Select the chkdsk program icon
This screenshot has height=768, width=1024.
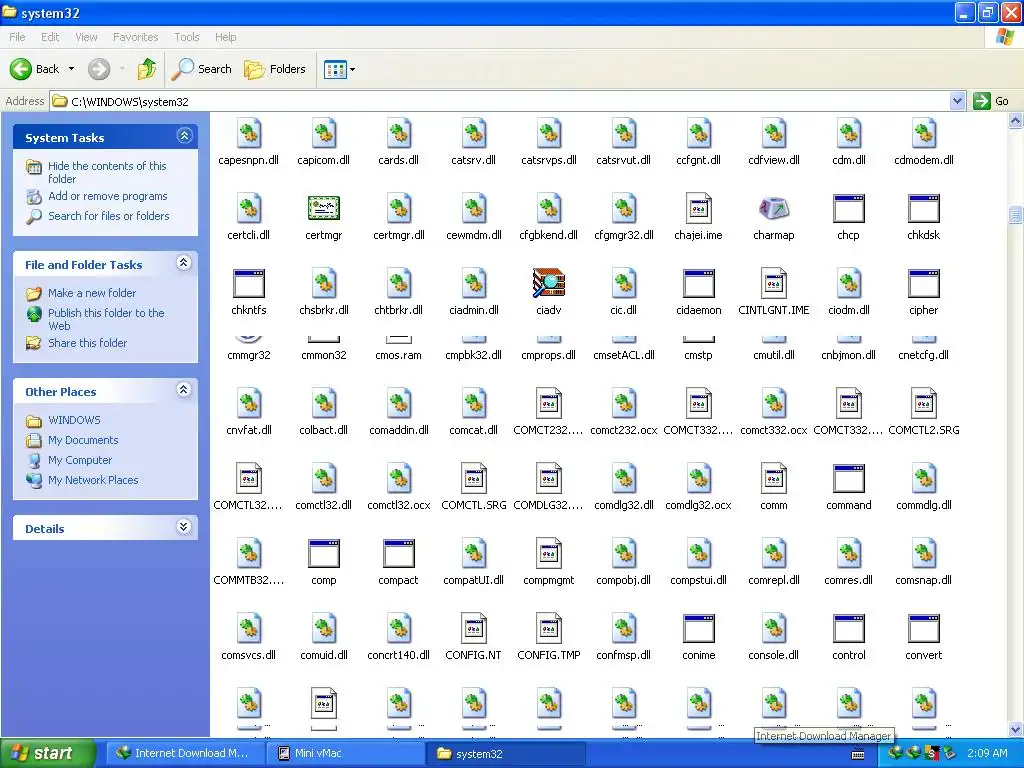click(923, 209)
